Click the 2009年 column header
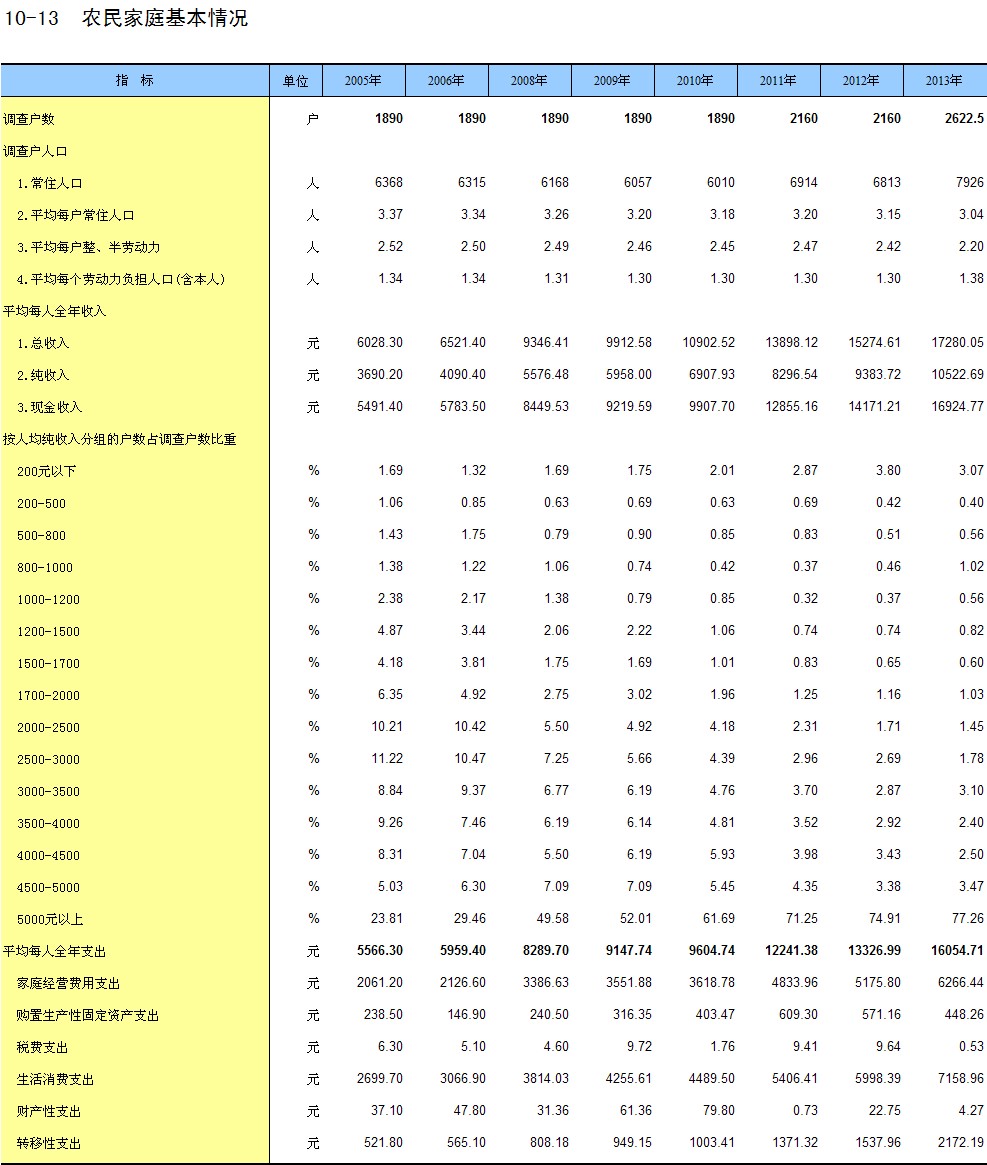This screenshot has width=987, height=1165. click(613, 81)
